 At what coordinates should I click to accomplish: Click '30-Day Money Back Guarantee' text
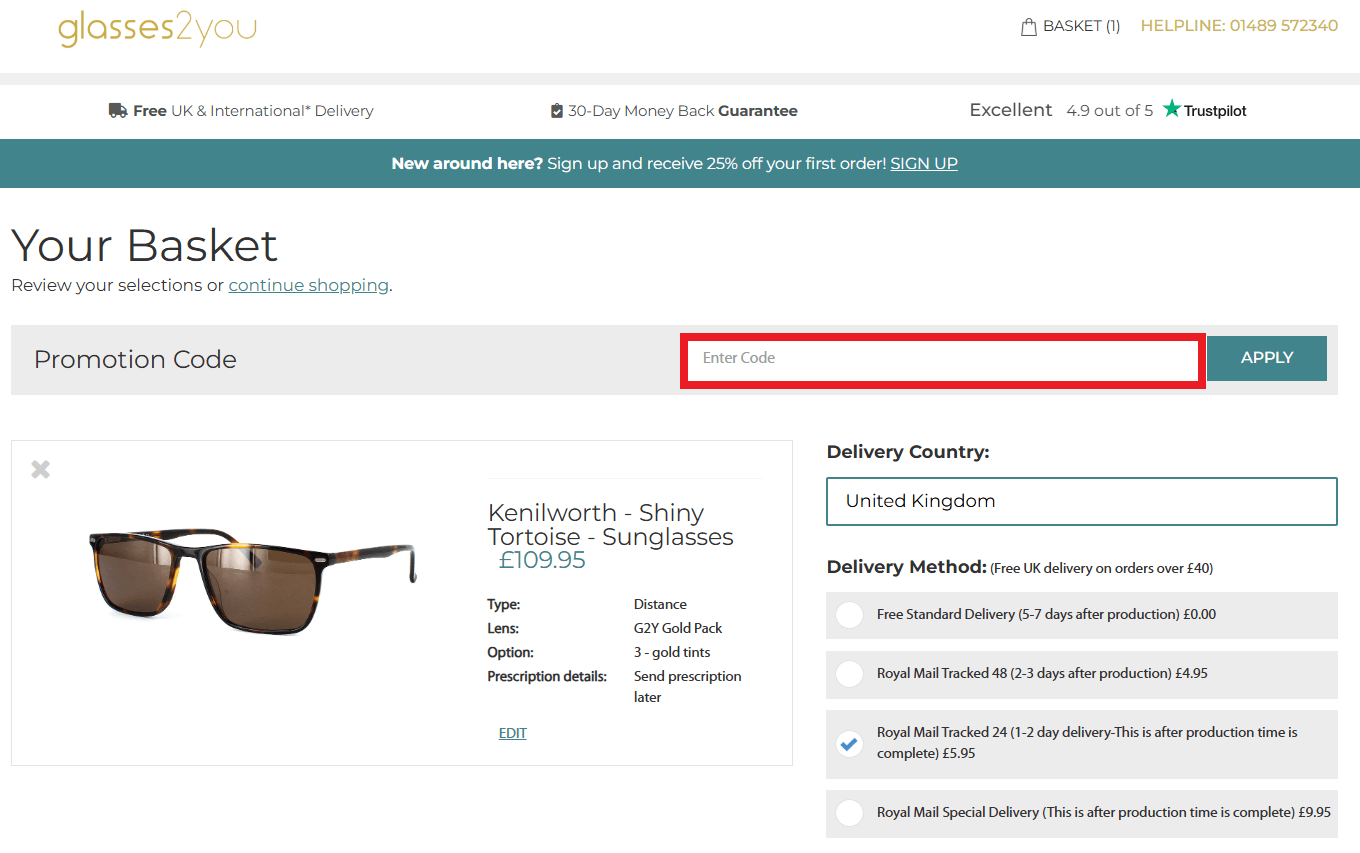[683, 111]
